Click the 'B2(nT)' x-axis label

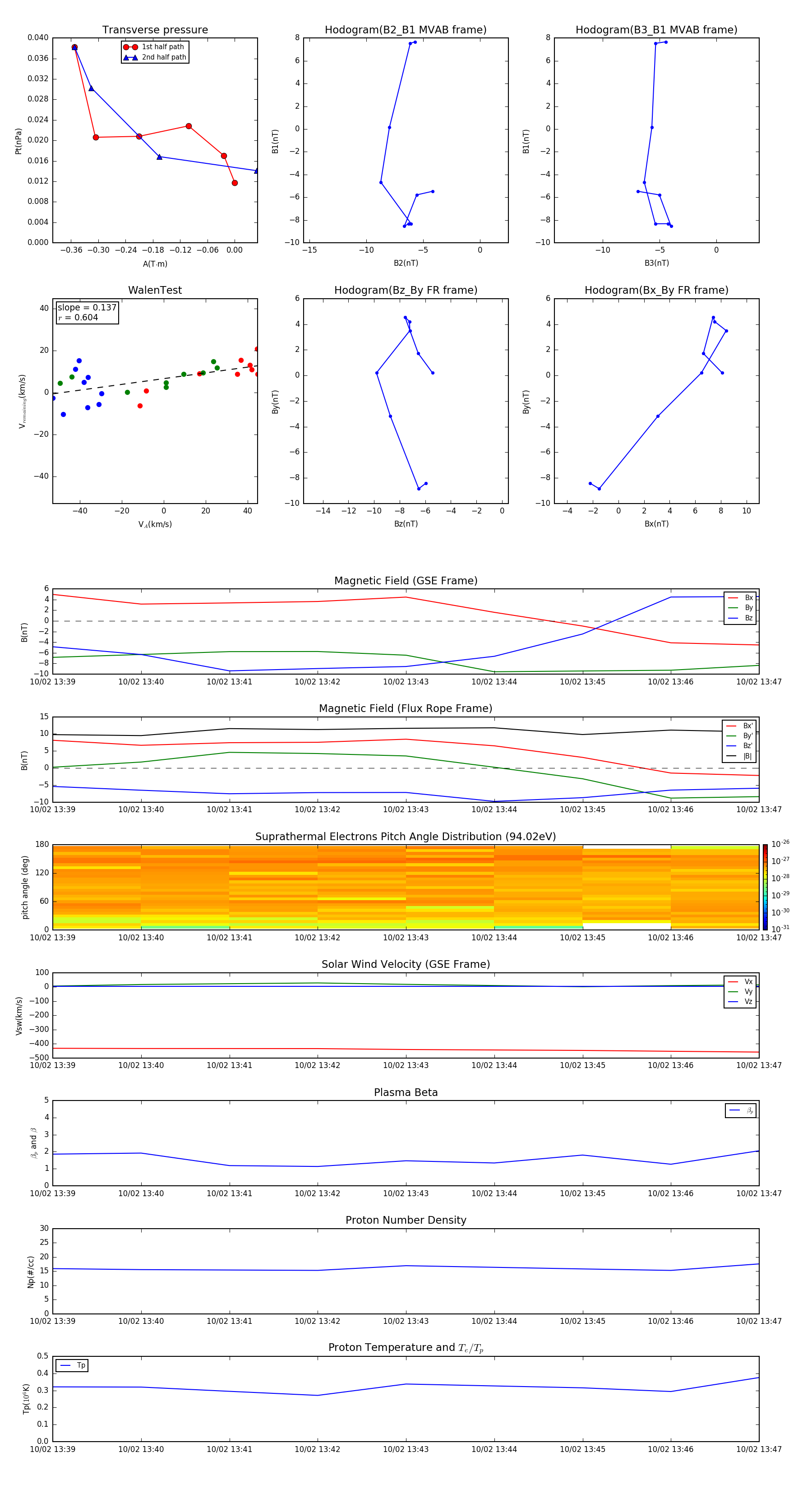406,263
